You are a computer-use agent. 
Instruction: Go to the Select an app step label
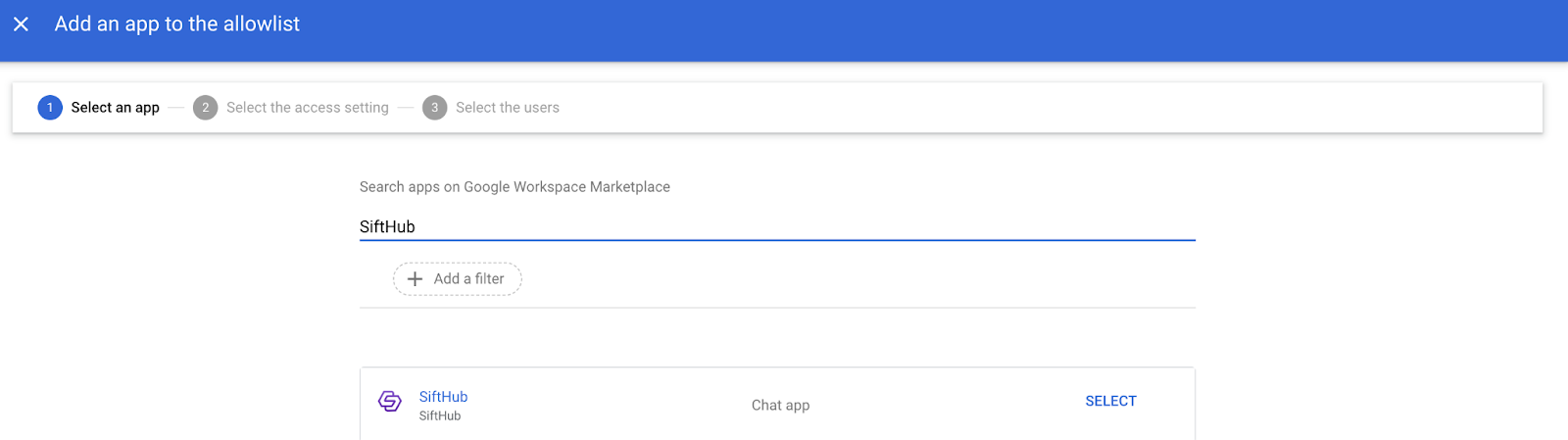click(x=115, y=108)
